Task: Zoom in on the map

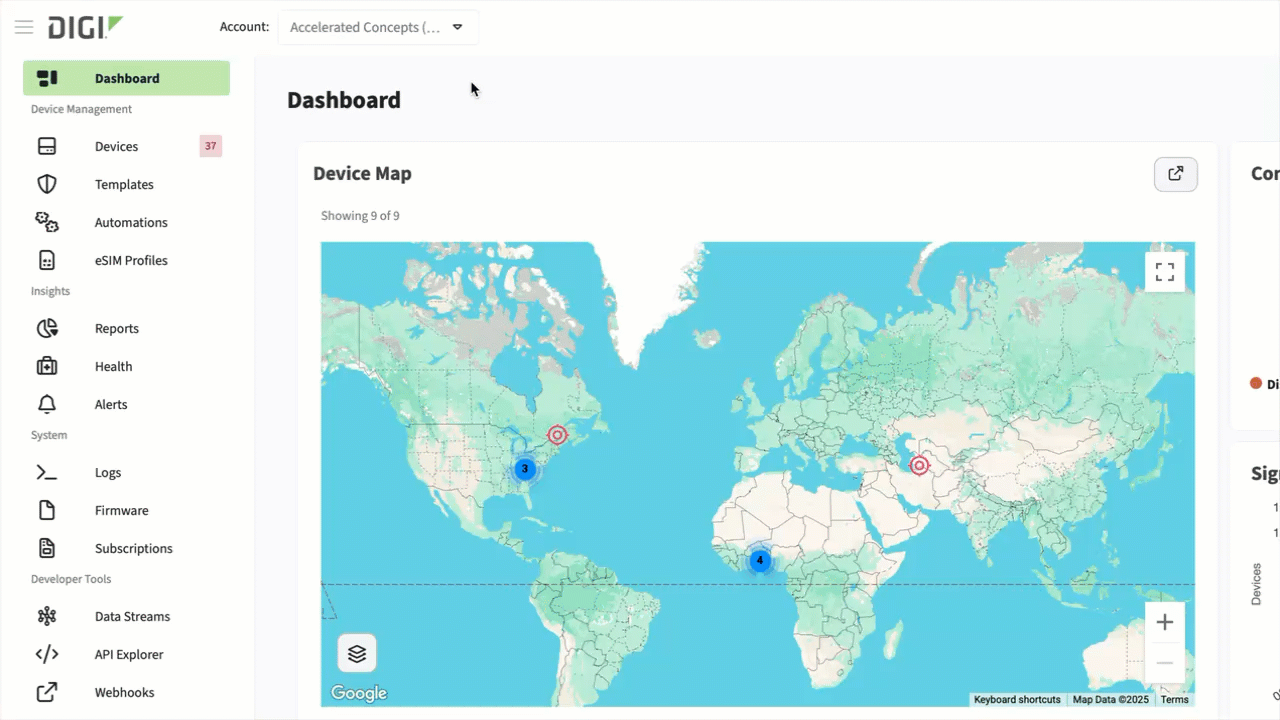Action: [x=1164, y=623]
